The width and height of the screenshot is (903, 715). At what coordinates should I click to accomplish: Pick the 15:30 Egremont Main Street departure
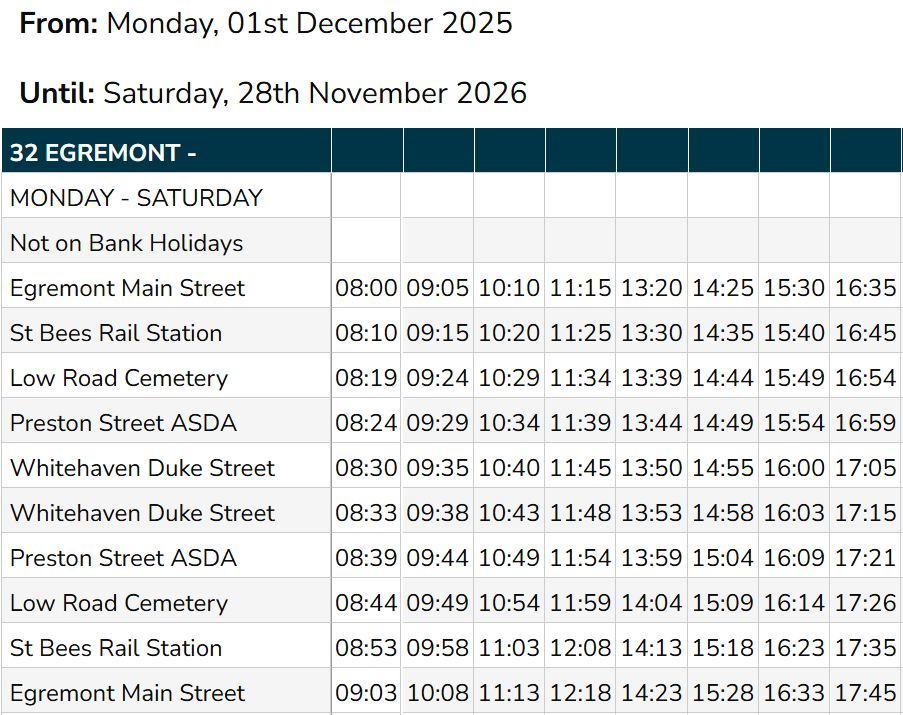(x=794, y=288)
